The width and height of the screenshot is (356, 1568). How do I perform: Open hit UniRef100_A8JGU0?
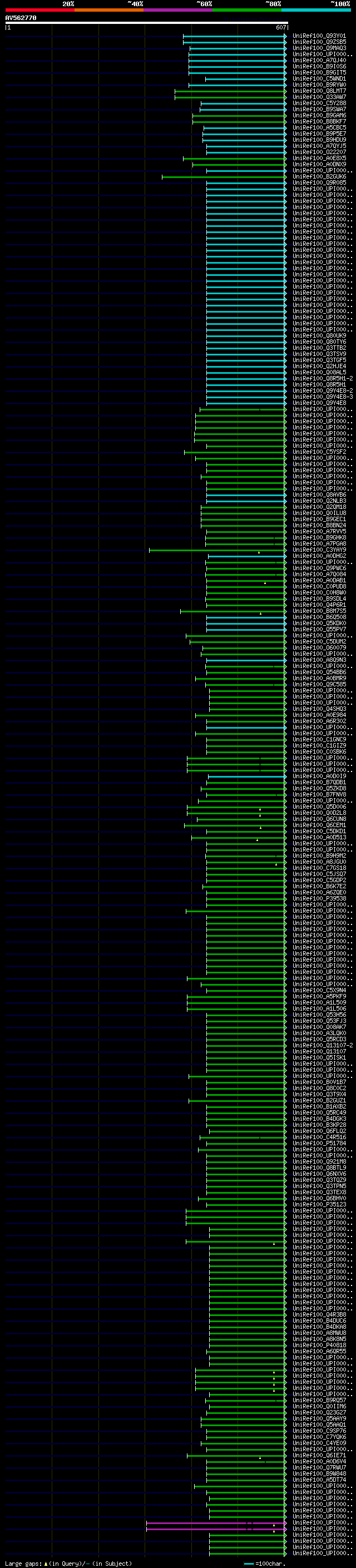[319, 862]
